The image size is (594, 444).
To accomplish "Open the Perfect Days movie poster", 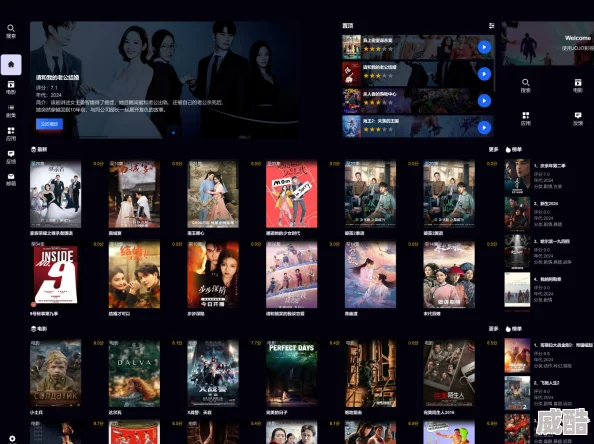I will coord(291,374).
